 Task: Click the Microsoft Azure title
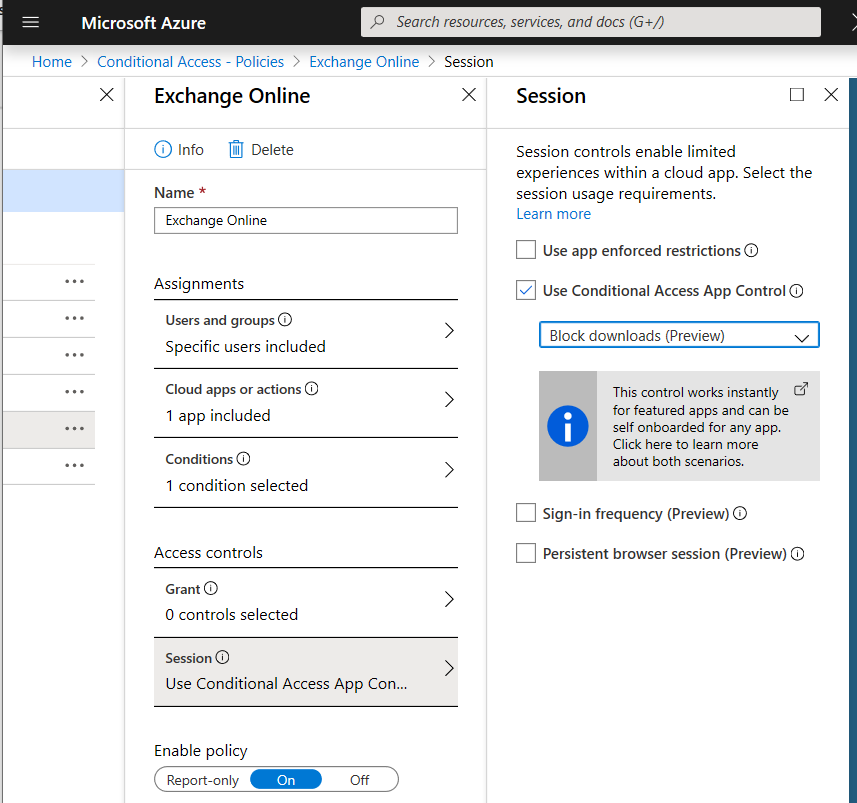(144, 23)
